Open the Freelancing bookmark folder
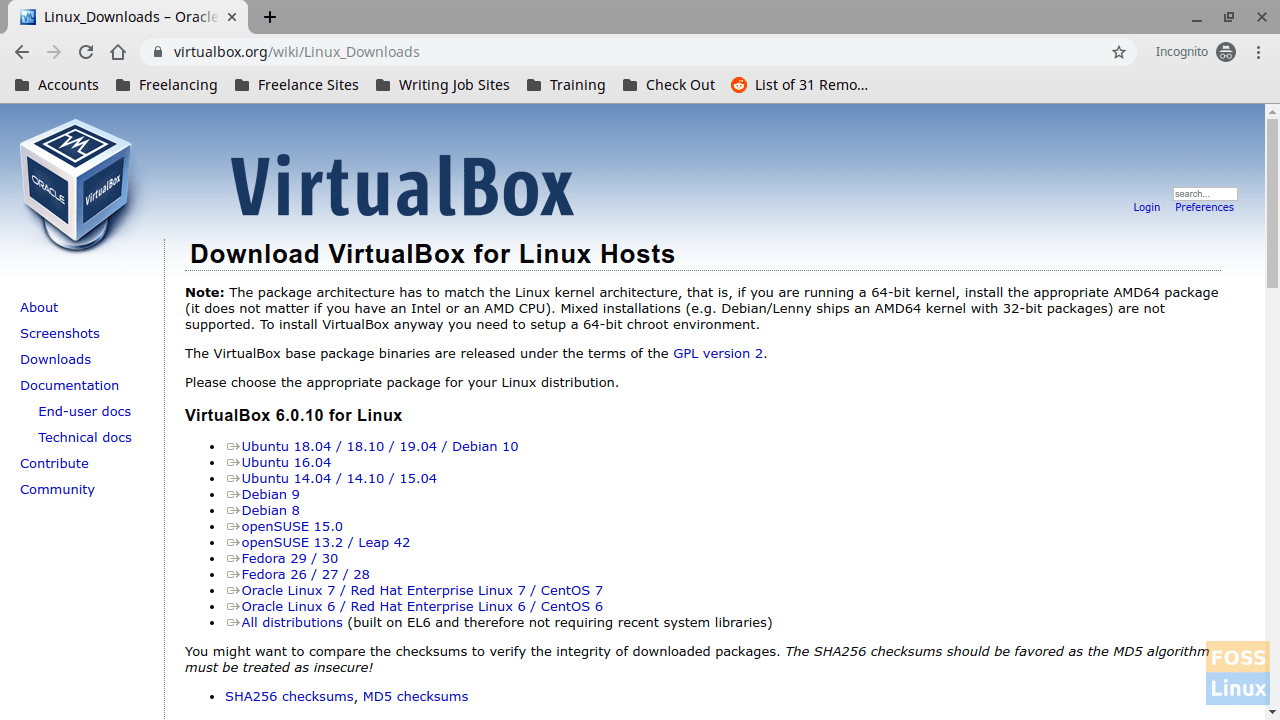Screen dimensions: 1280x720 click(x=167, y=85)
